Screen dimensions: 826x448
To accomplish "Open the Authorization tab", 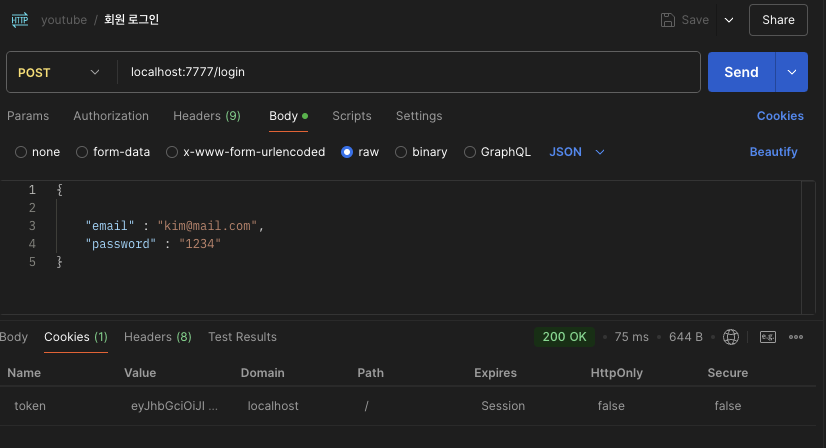I will point(111,116).
